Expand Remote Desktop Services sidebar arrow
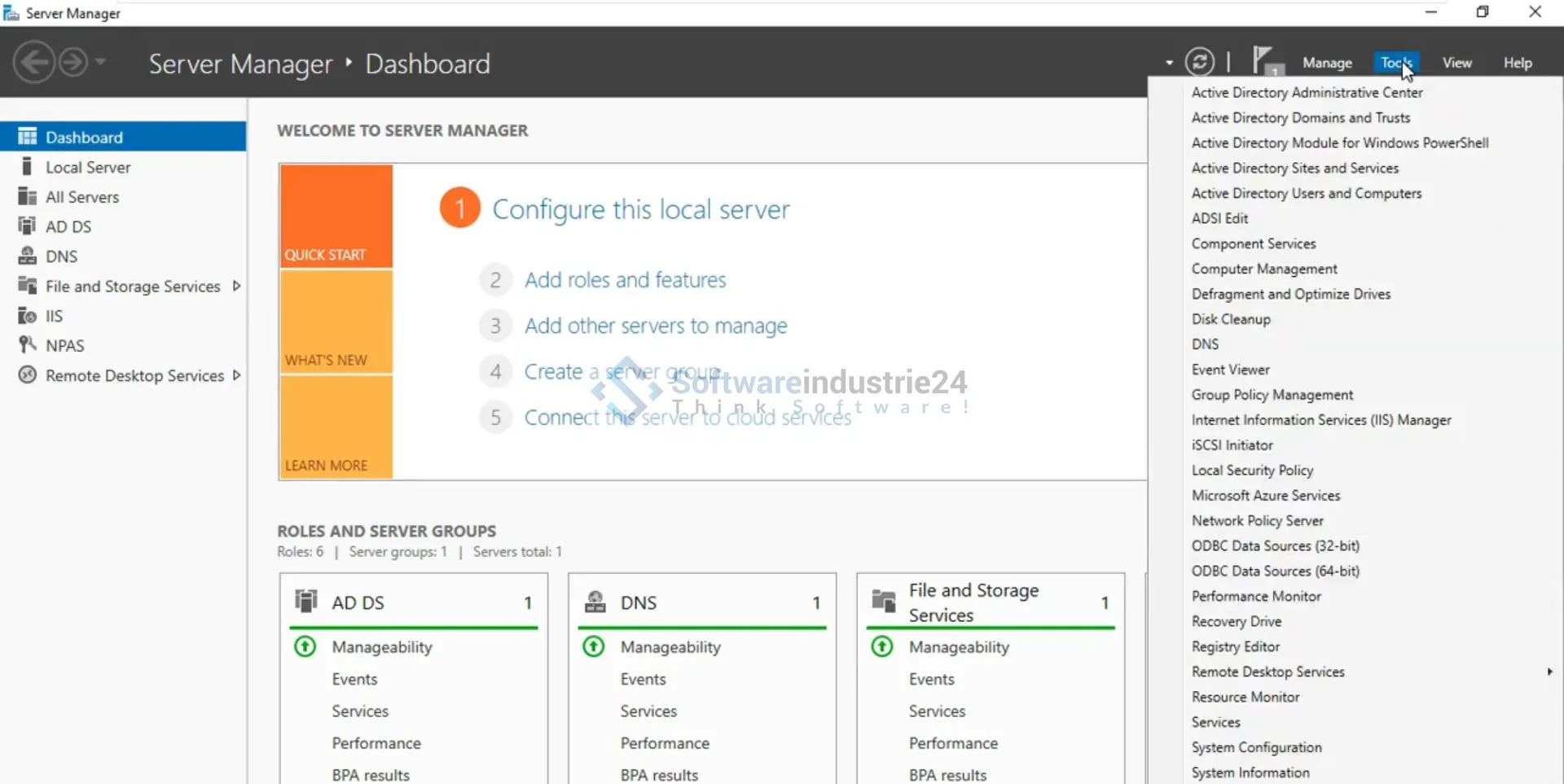The height and width of the screenshot is (784, 1564). click(236, 375)
